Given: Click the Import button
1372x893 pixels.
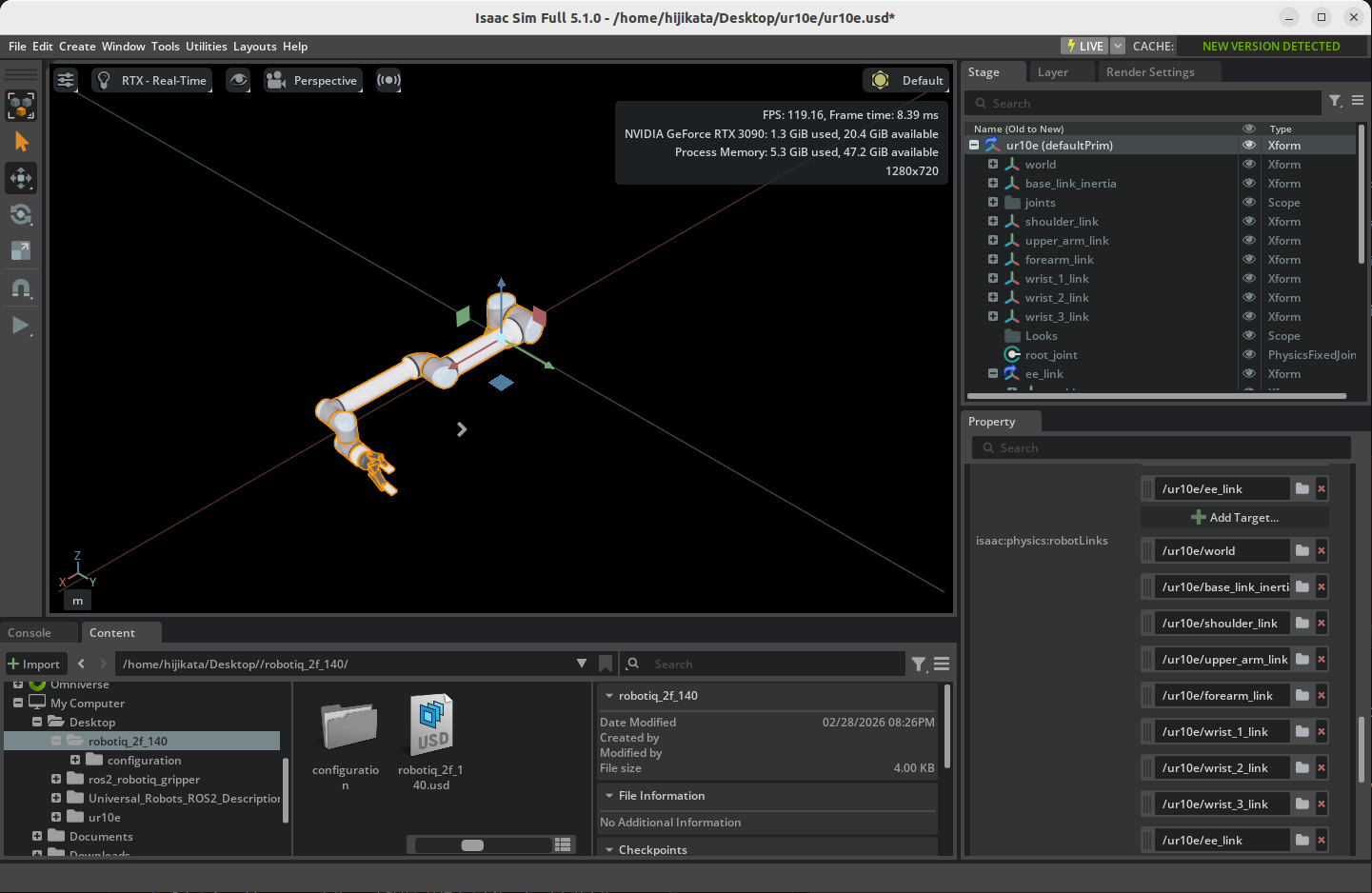Looking at the screenshot, I should [x=34, y=665].
